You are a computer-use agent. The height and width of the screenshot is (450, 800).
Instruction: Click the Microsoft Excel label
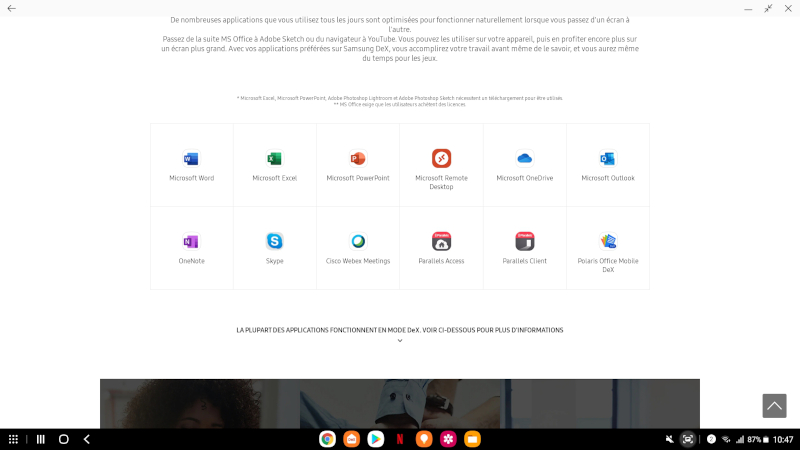274,178
